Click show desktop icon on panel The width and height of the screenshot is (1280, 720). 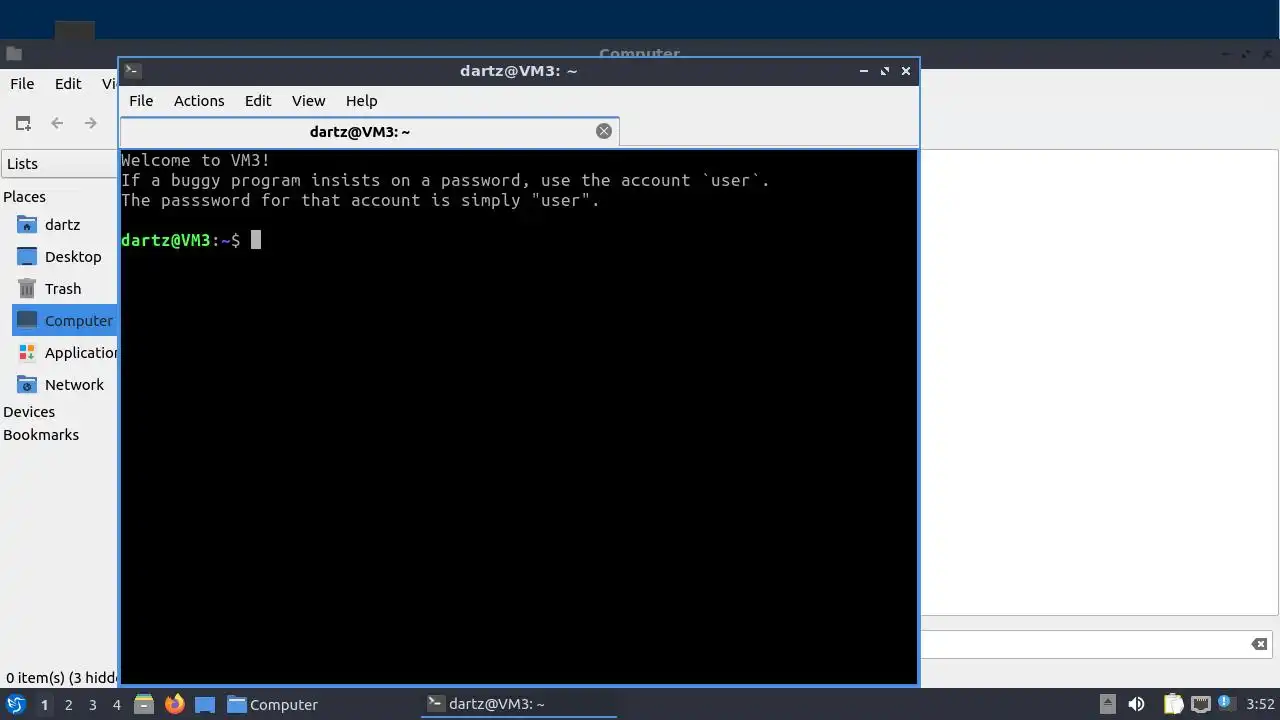(205, 705)
